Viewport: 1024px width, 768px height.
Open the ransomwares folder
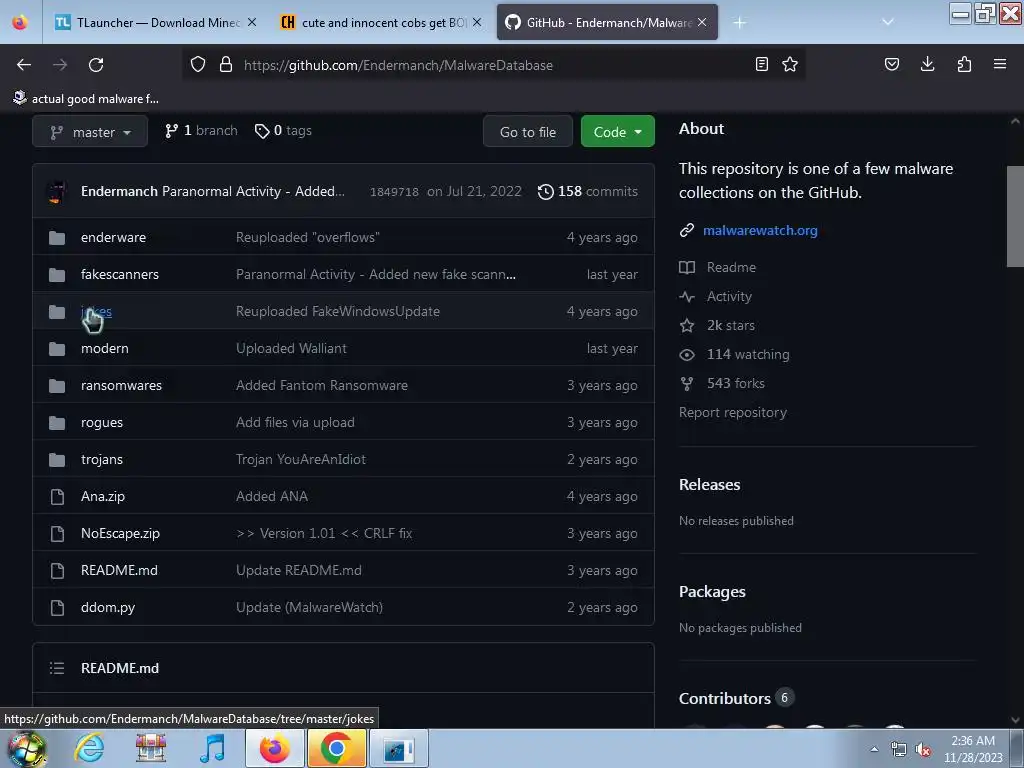click(121, 385)
